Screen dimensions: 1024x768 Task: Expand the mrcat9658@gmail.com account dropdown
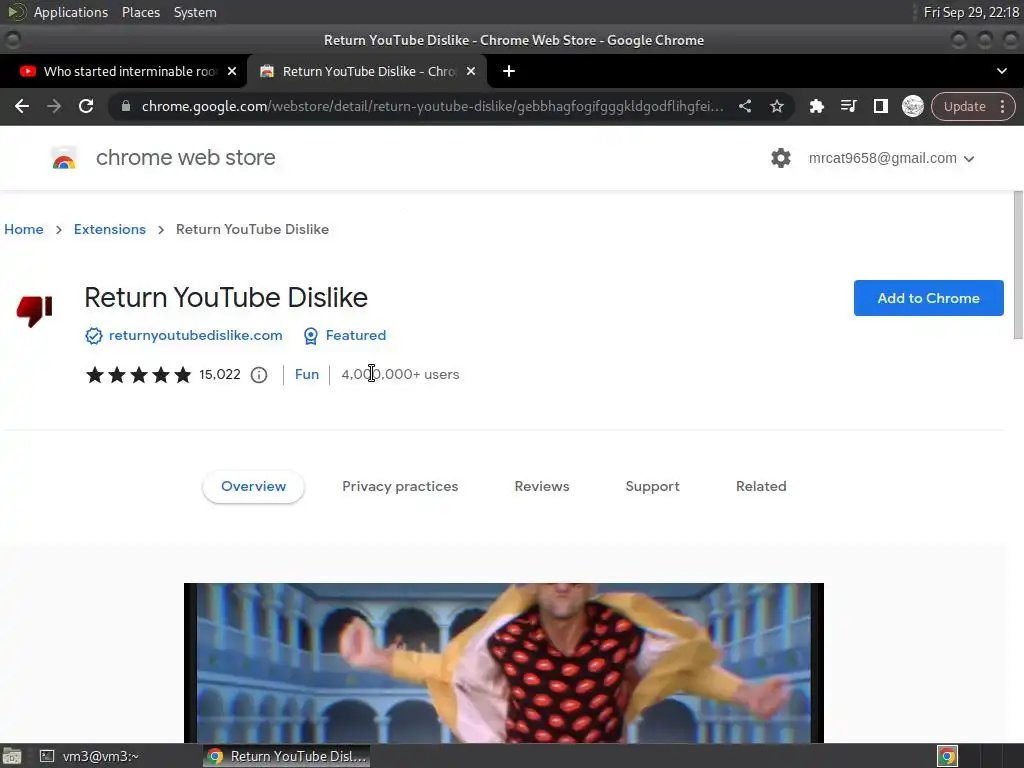(x=891, y=159)
